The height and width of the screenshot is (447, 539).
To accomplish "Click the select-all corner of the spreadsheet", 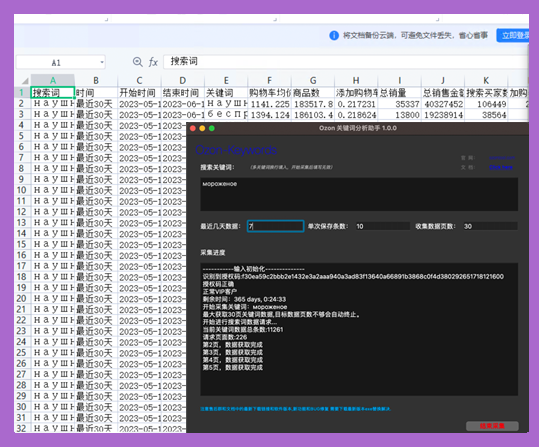I will point(25,81).
